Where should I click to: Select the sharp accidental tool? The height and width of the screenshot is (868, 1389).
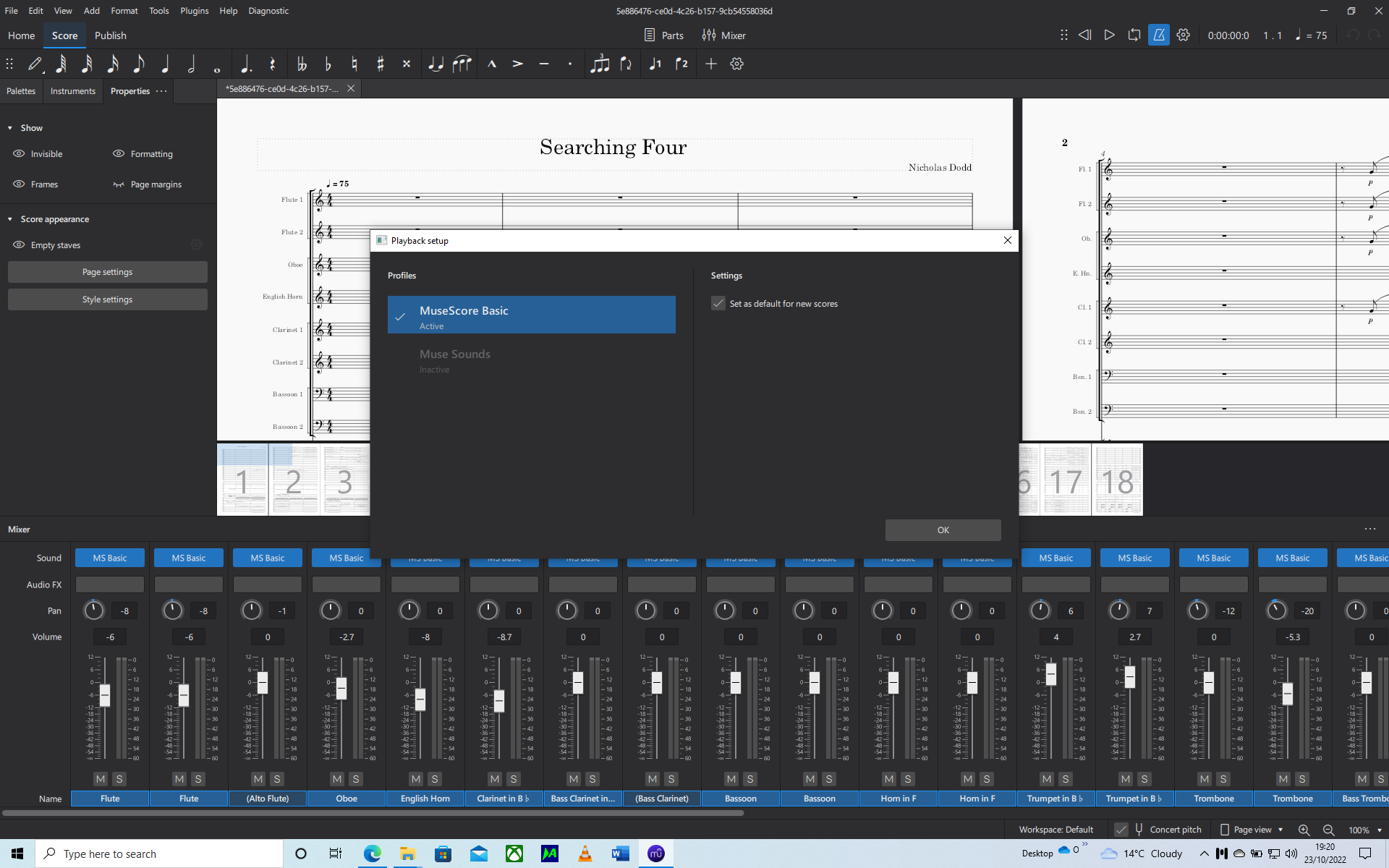click(381, 64)
